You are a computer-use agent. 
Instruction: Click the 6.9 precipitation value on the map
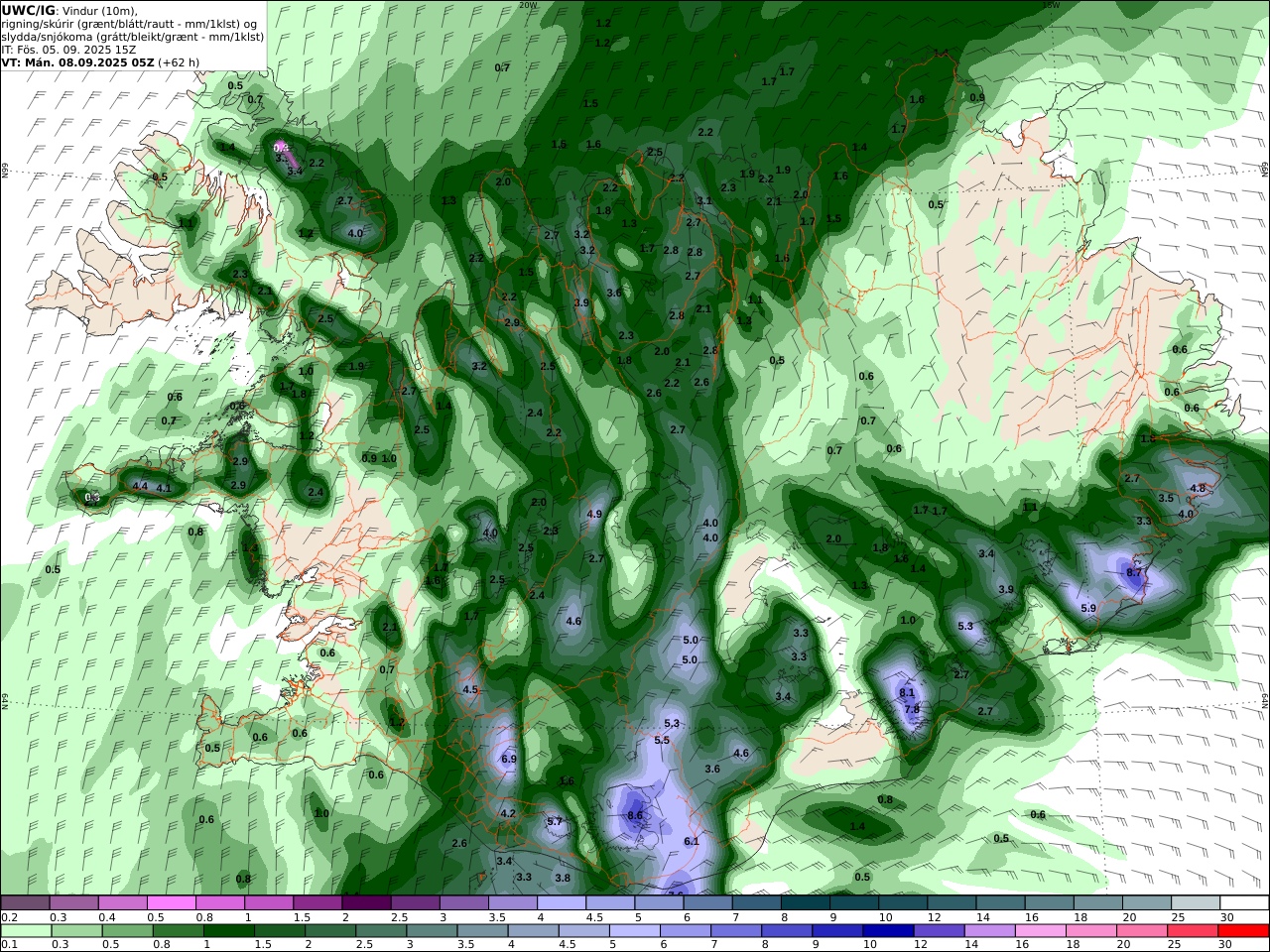(x=509, y=759)
